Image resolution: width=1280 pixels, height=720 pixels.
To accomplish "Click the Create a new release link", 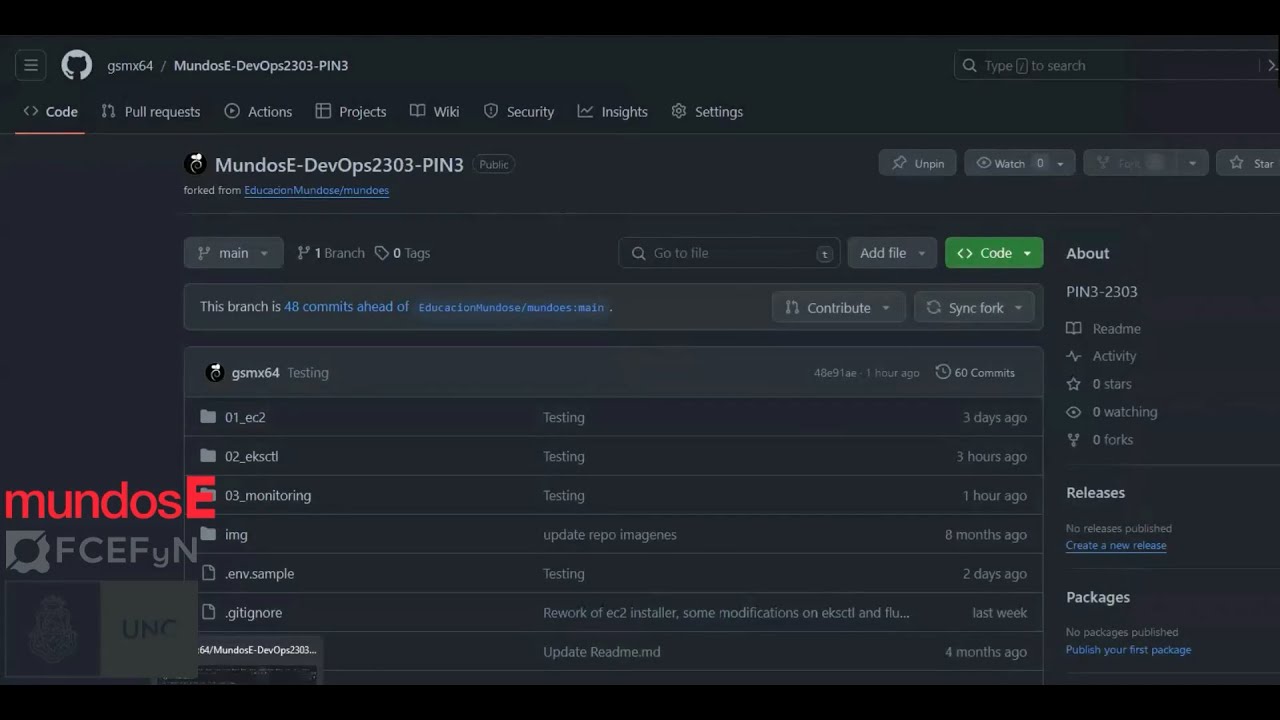I will tap(1116, 545).
